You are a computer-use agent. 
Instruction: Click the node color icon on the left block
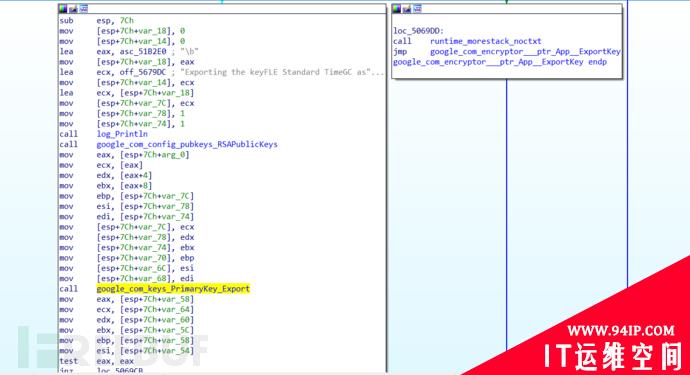pos(63,9)
